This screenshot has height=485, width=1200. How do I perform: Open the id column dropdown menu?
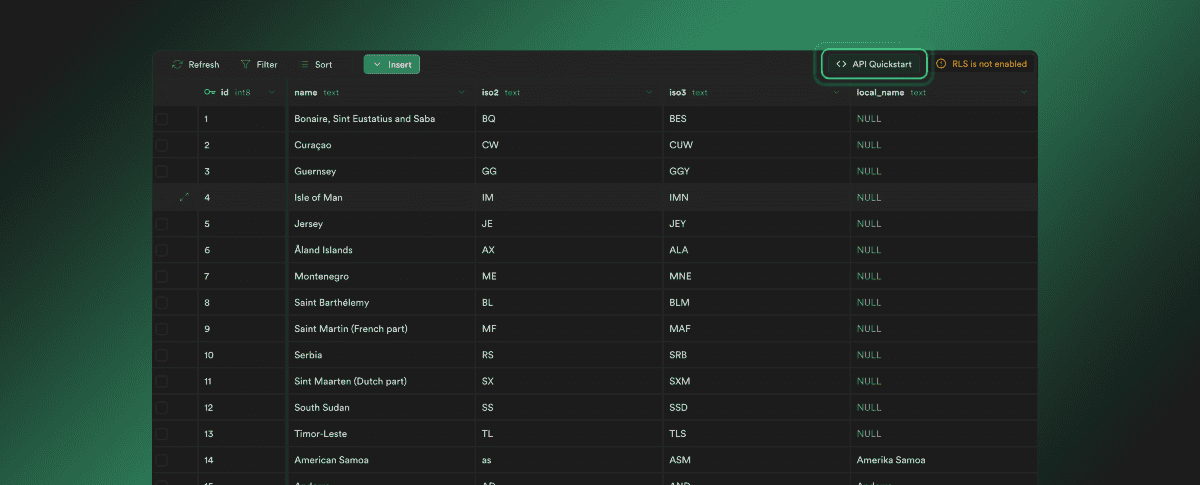(x=272, y=93)
